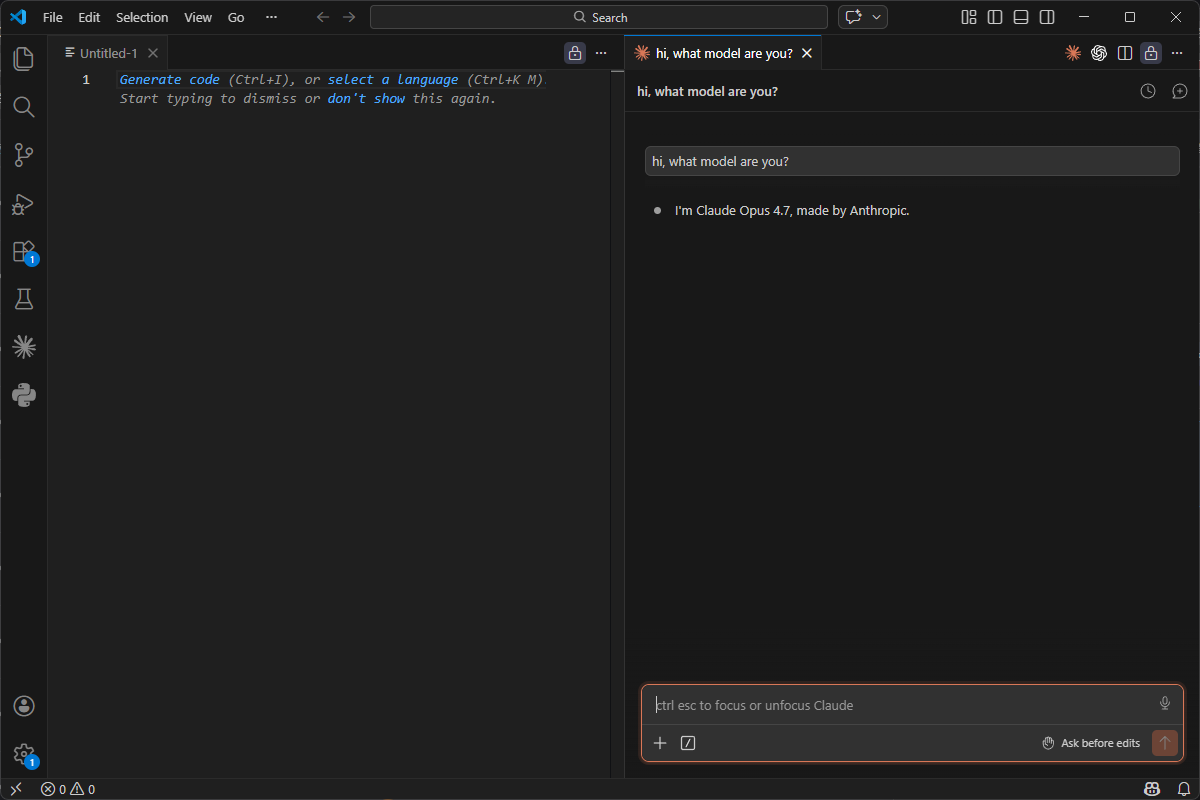Screen dimensions: 1200x800
Task: Open more actions for Untitled-1 editor group
Action: pos(601,53)
